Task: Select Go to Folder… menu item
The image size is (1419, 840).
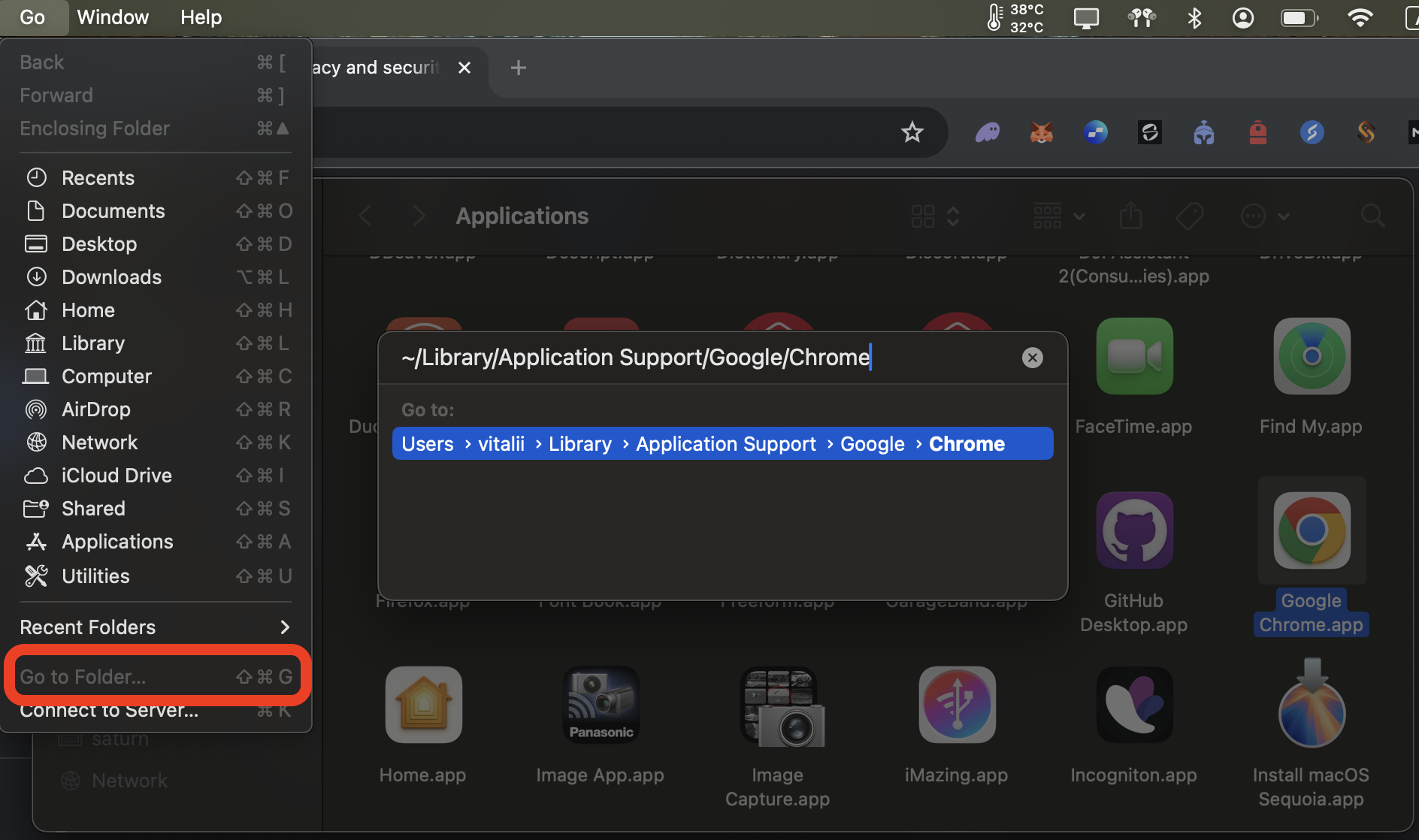Action: click(156, 677)
